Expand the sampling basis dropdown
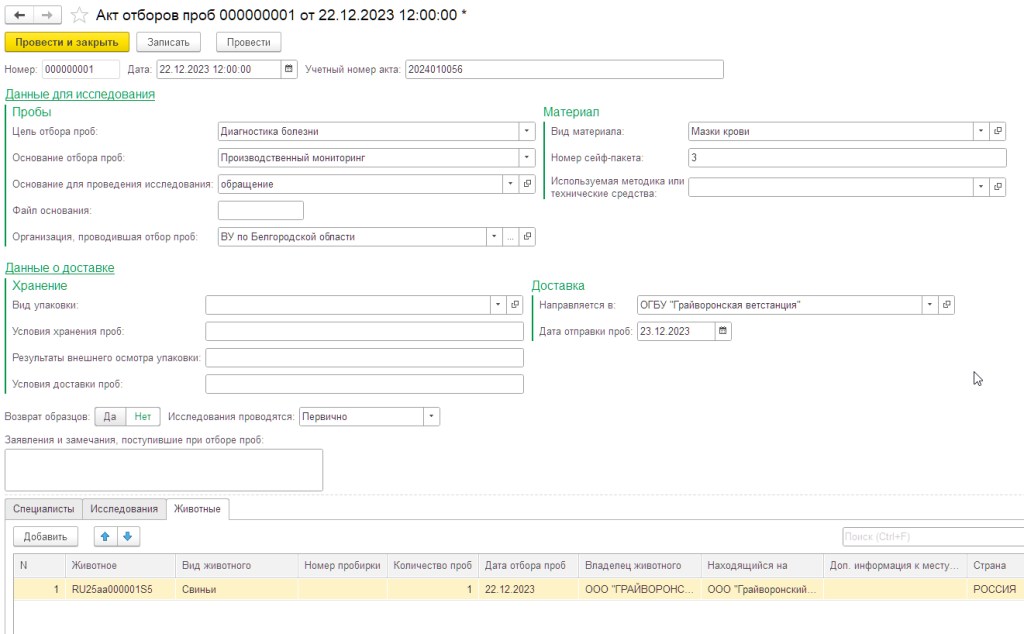The height and width of the screenshot is (634, 1024). (x=527, y=157)
